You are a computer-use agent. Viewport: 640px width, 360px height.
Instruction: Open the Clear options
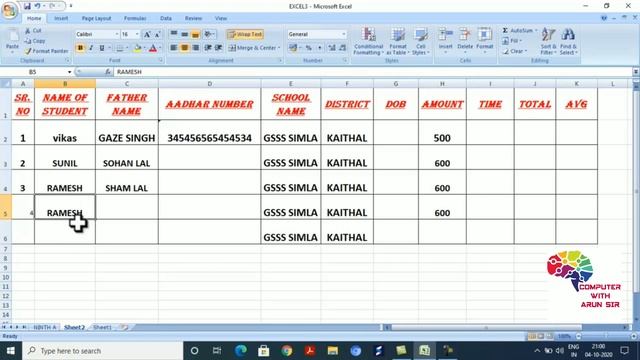click(514, 51)
